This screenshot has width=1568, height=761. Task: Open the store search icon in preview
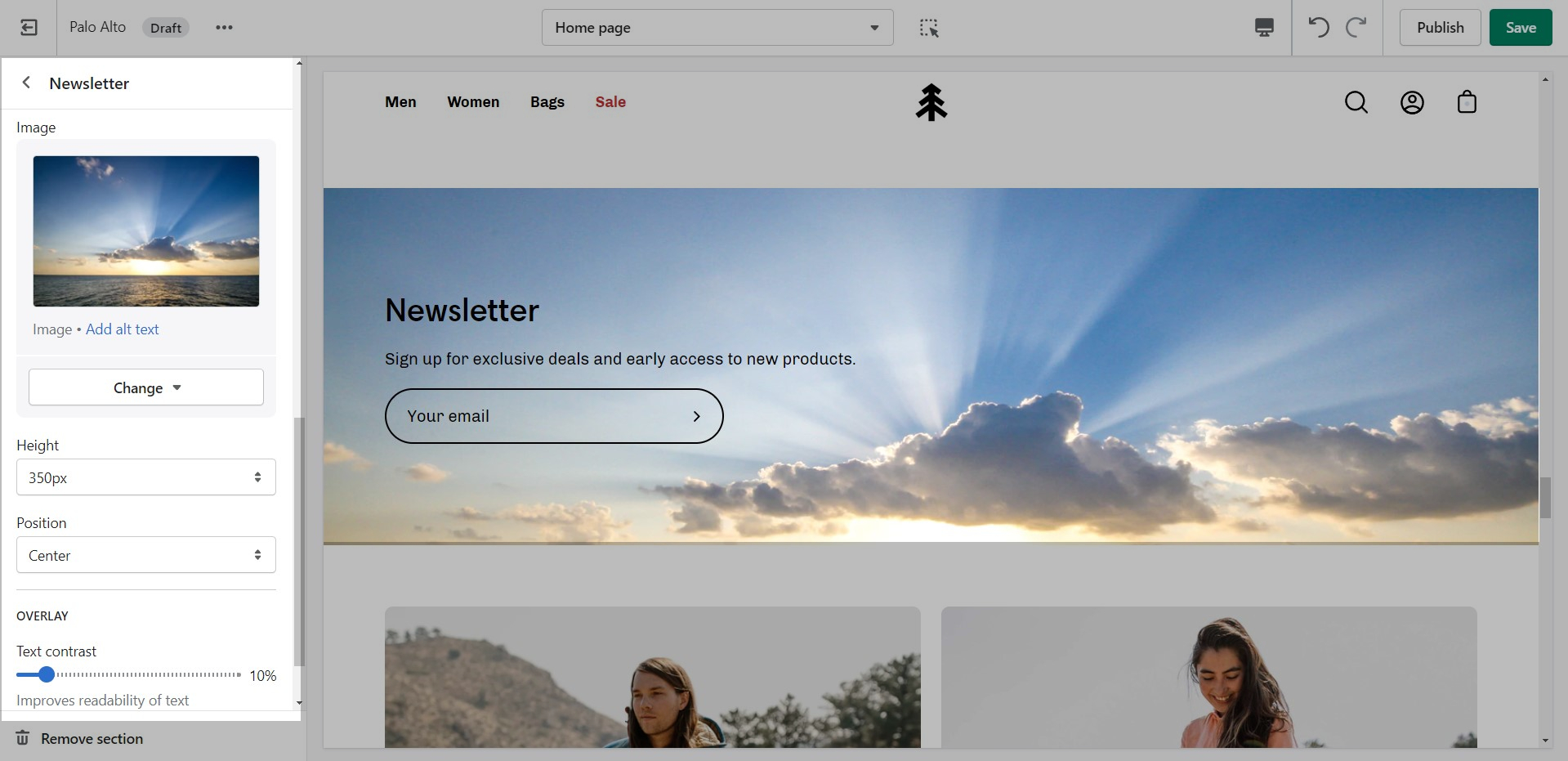click(x=1356, y=102)
